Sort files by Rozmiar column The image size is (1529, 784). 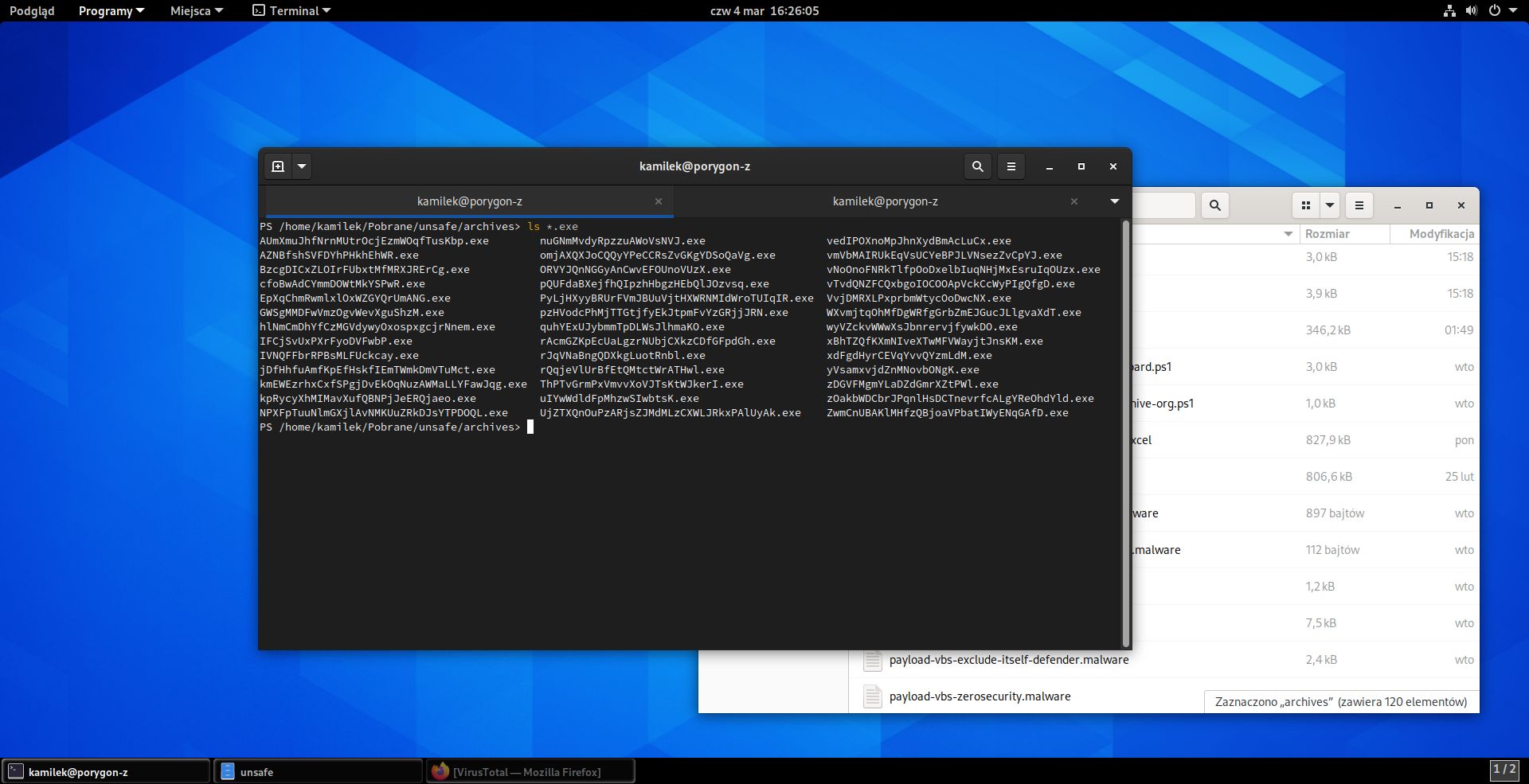(1328, 234)
